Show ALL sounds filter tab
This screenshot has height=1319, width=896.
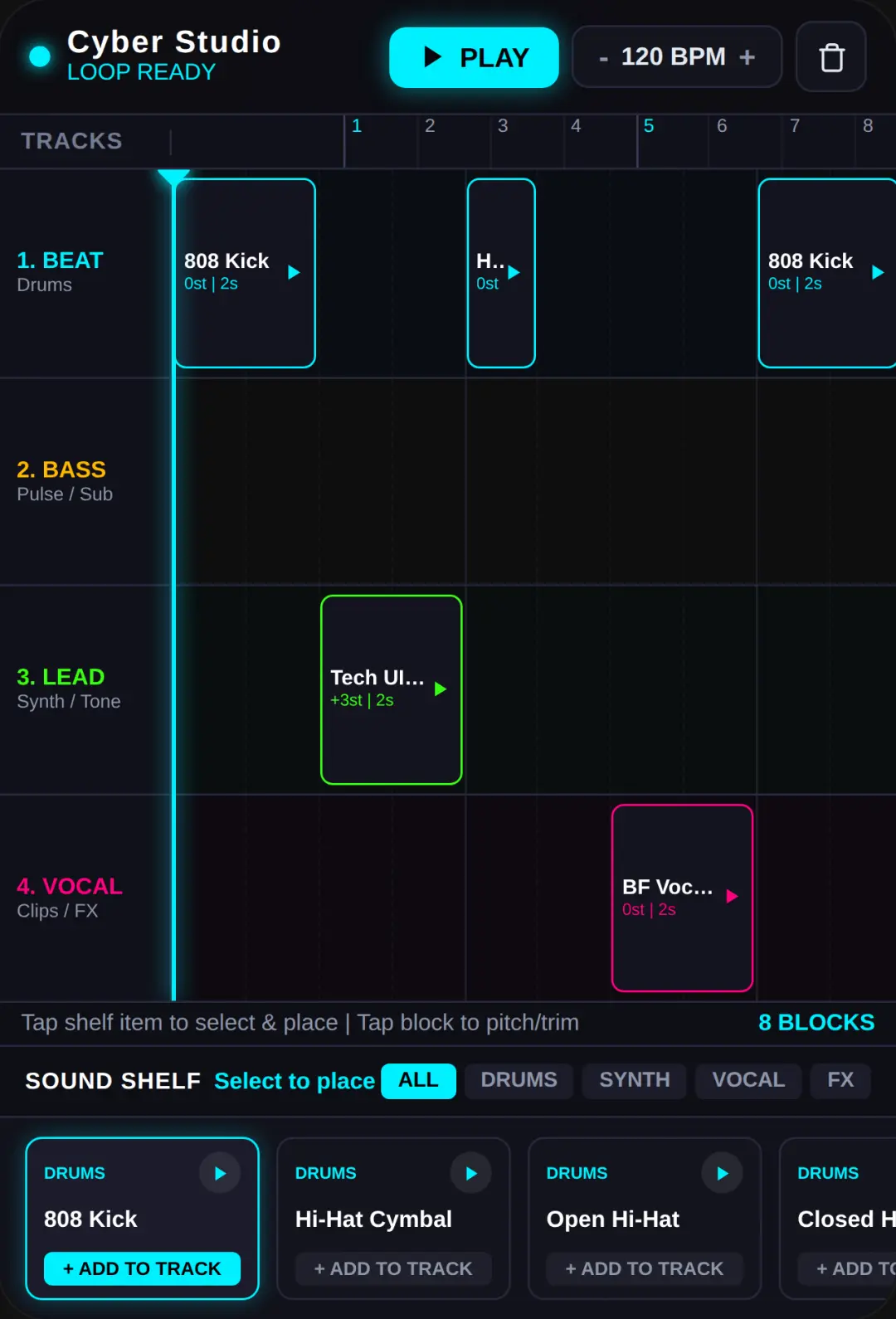(x=419, y=1080)
